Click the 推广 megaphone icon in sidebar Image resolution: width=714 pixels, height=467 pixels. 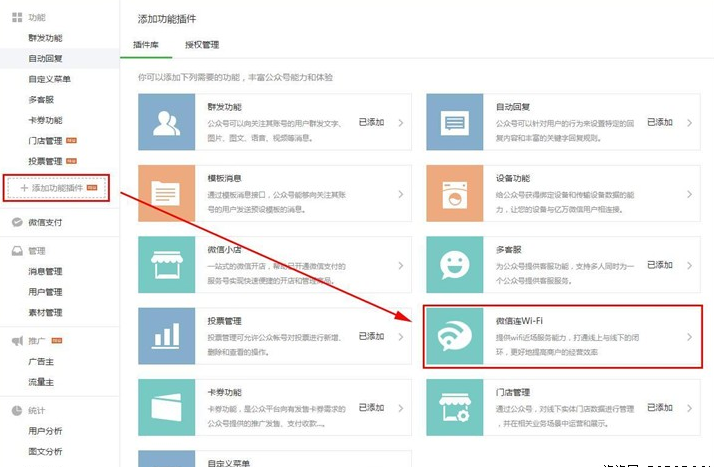(x=17, y=340)
